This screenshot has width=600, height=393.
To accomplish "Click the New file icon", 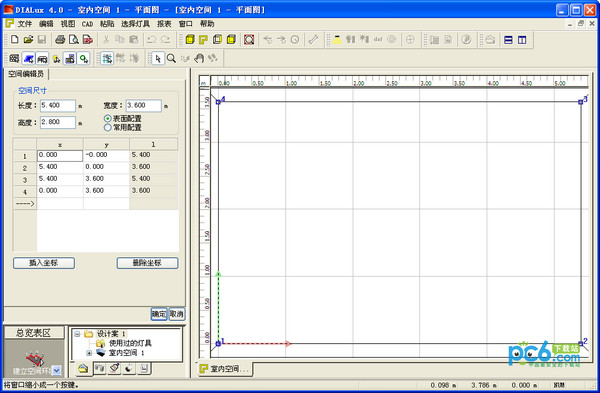I will [15, 39].
